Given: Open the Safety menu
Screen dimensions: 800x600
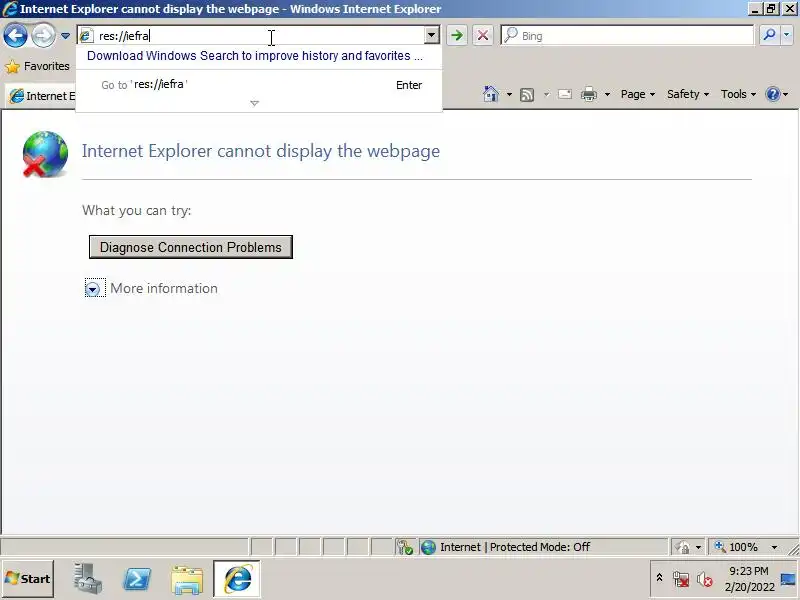Looking at the screenshot, I should 688,94.
